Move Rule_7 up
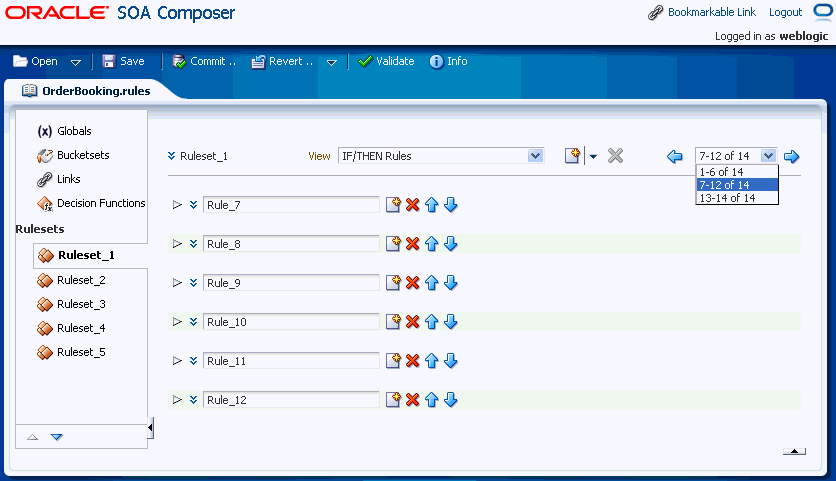Viewport: 836px width, 481px height. click(432, 205)
